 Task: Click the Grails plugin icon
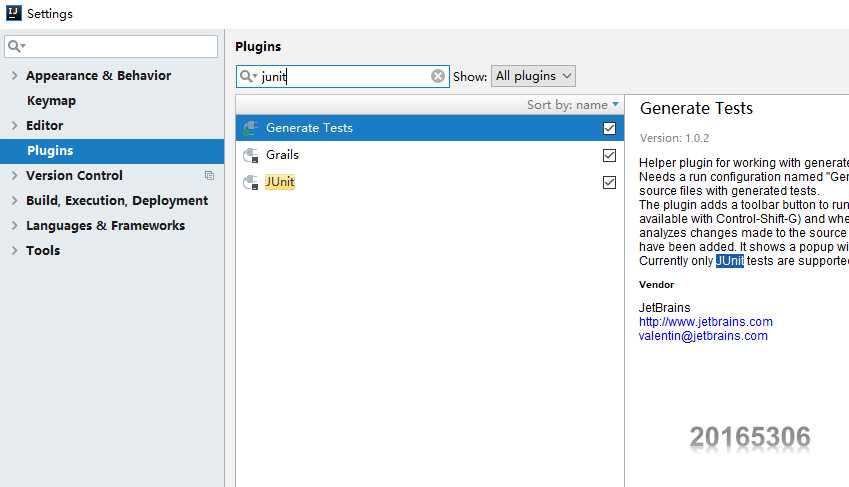point(251,155)
